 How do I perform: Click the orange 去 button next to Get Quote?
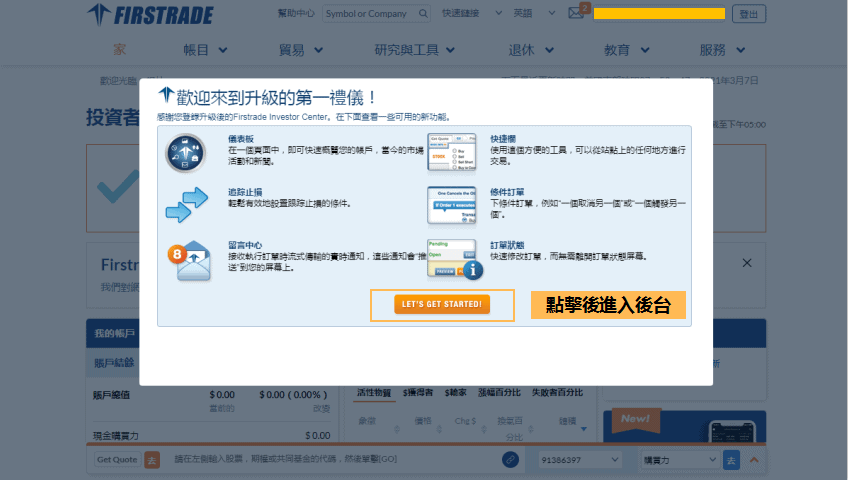(152, 460)
